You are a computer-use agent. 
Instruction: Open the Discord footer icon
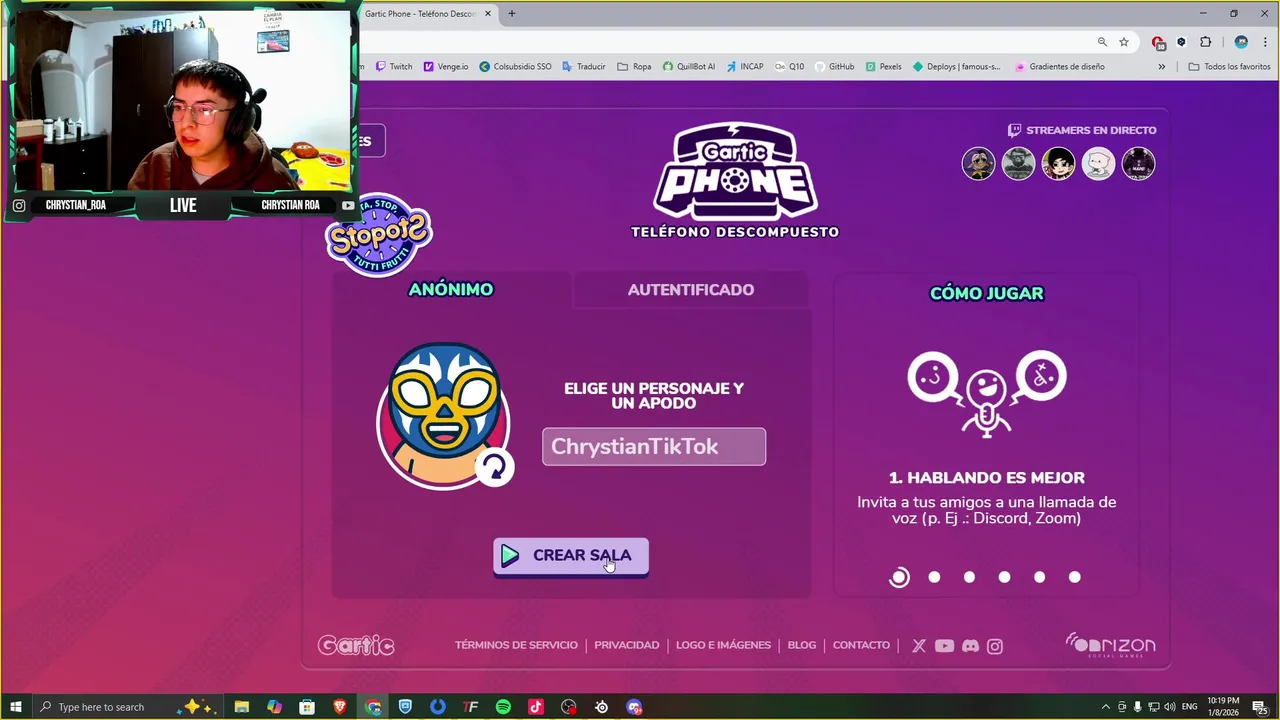click(970, 646)
